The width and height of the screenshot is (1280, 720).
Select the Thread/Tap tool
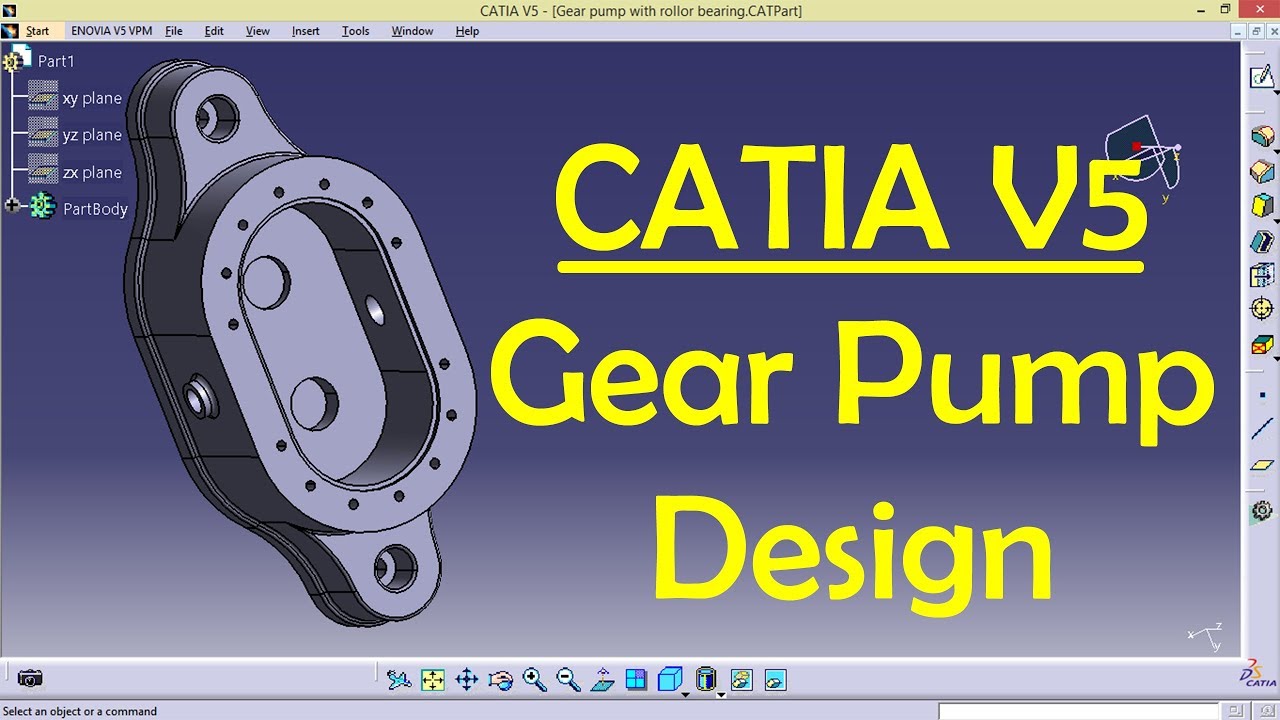1262,309
